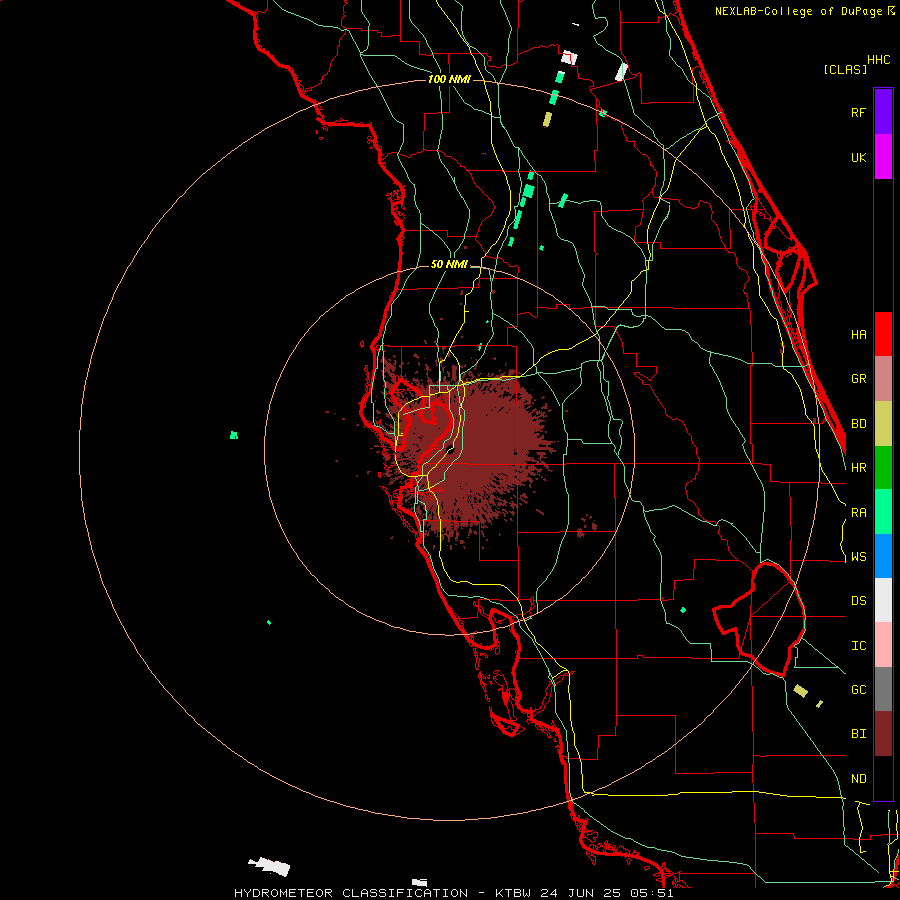Click the '[CLAS]' units label

[845, 69]
